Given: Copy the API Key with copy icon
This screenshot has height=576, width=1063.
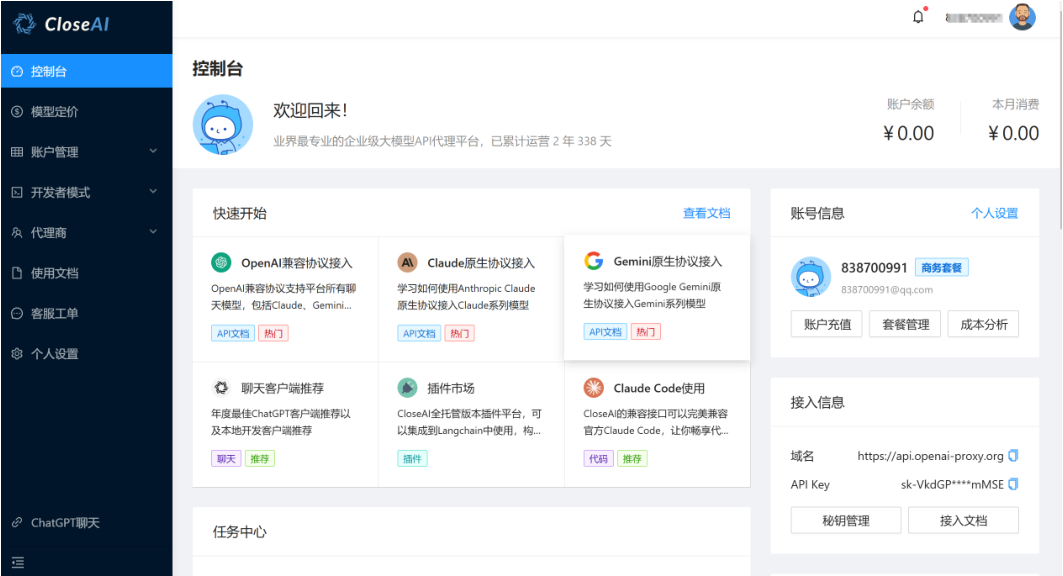Looking at the screenshot, I should click(x=1013, y=484).
